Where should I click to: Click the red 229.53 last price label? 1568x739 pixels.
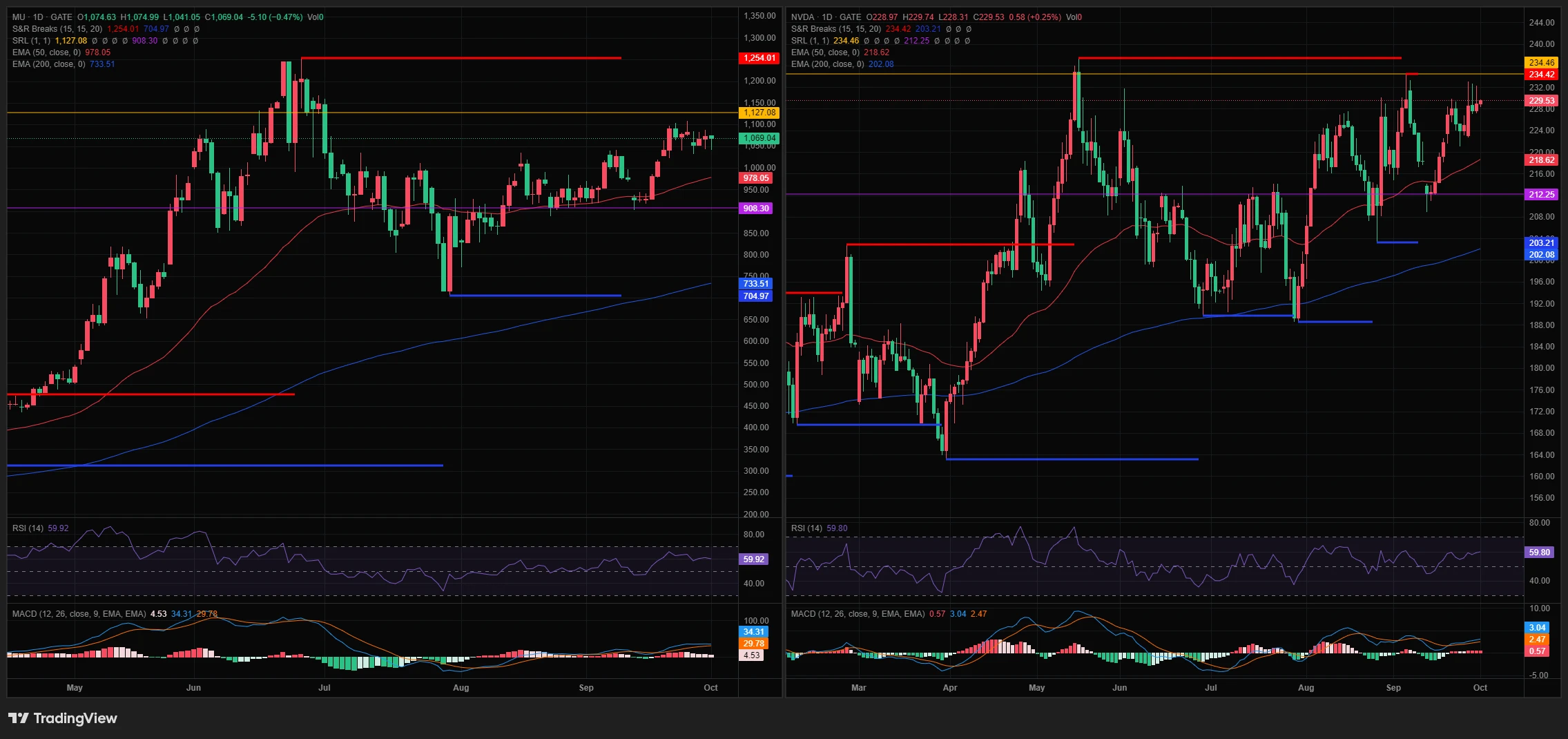click(x=1541, y=101)
